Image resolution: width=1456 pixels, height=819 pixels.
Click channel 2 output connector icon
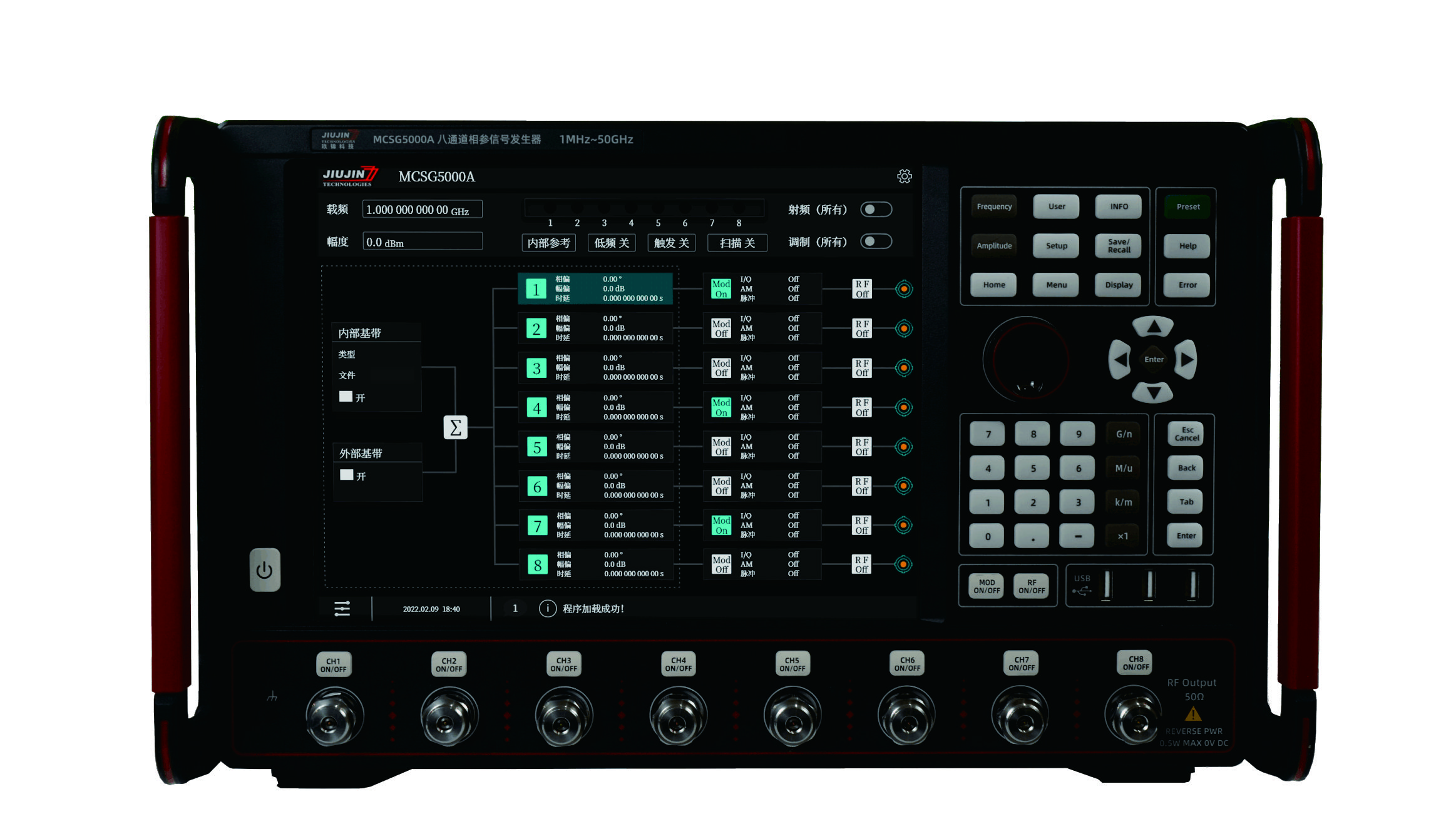[903, 328]
